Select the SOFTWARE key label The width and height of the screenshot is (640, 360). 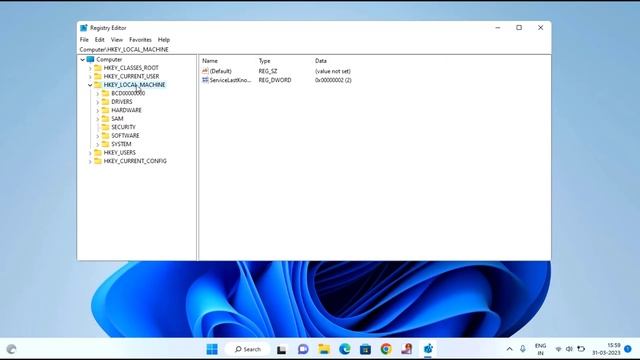[x=125, y=136]
